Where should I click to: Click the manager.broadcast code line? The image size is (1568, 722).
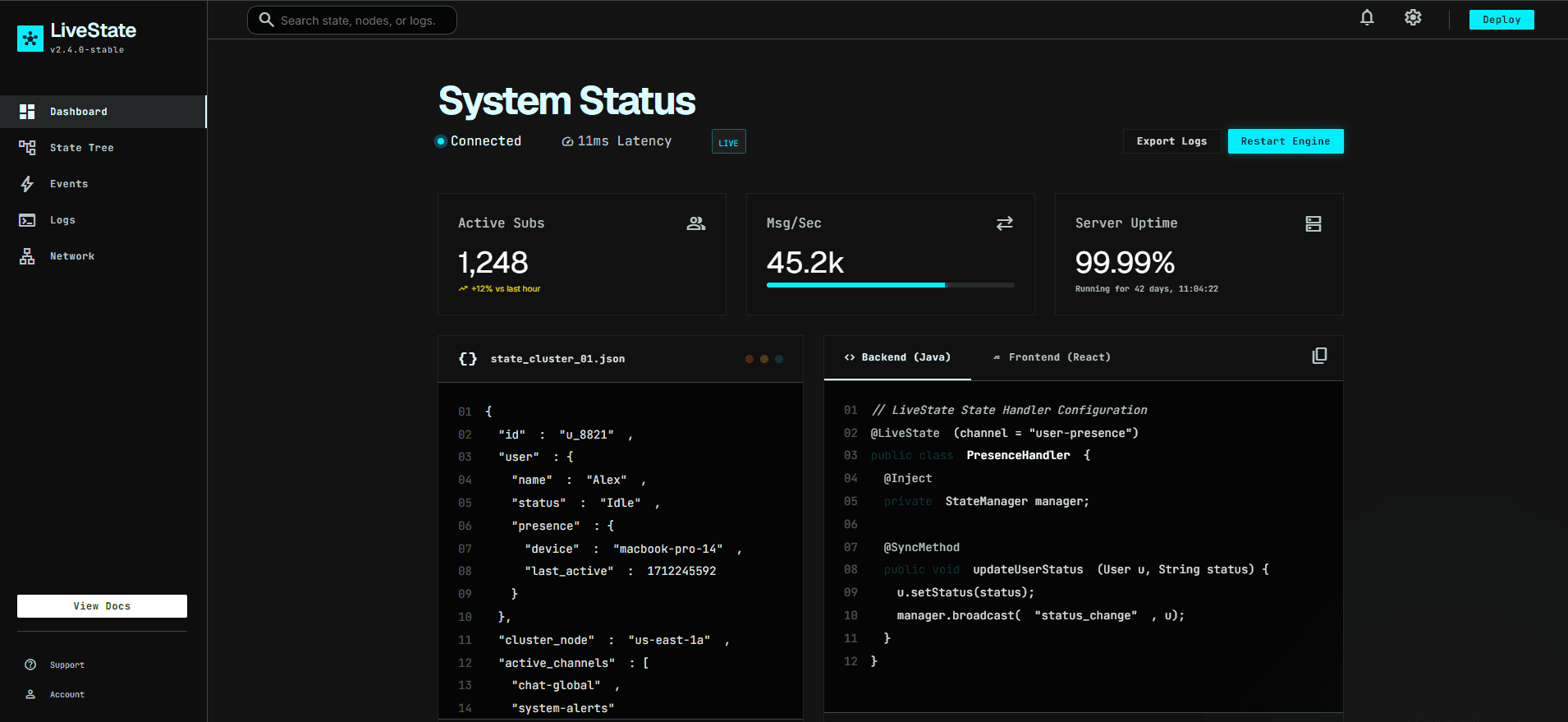[1040, 615]
